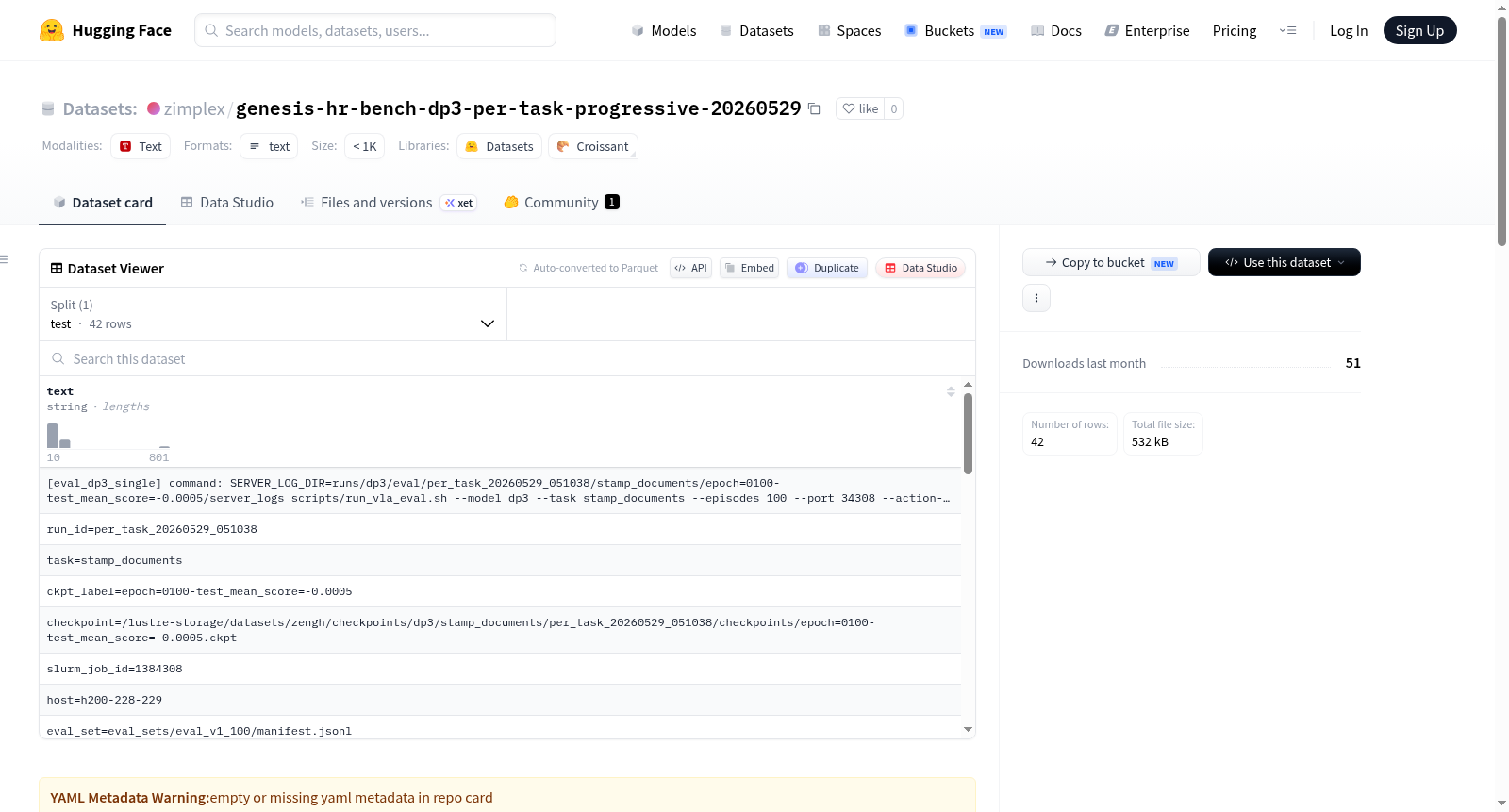Select the eval_set manifest.jsonl row

[500, 728]
